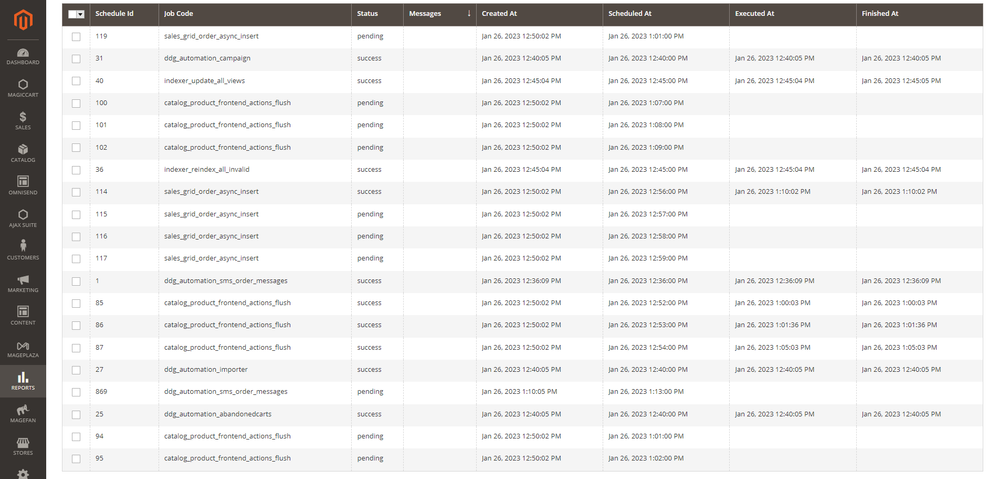Sort by the Status column header
This screenshot has width=999, height=479.
377,13
